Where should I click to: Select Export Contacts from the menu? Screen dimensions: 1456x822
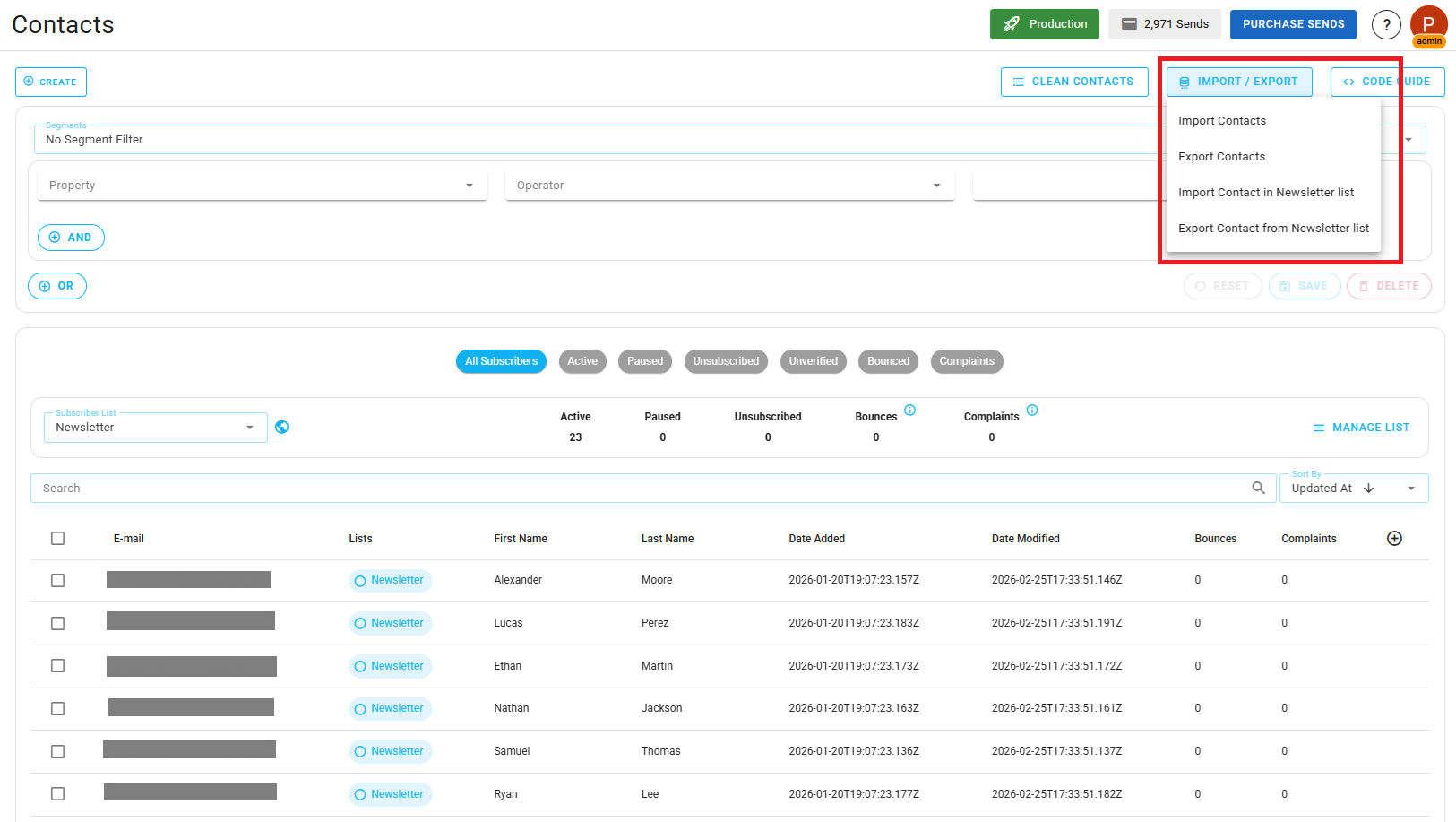pos(1221,156)
